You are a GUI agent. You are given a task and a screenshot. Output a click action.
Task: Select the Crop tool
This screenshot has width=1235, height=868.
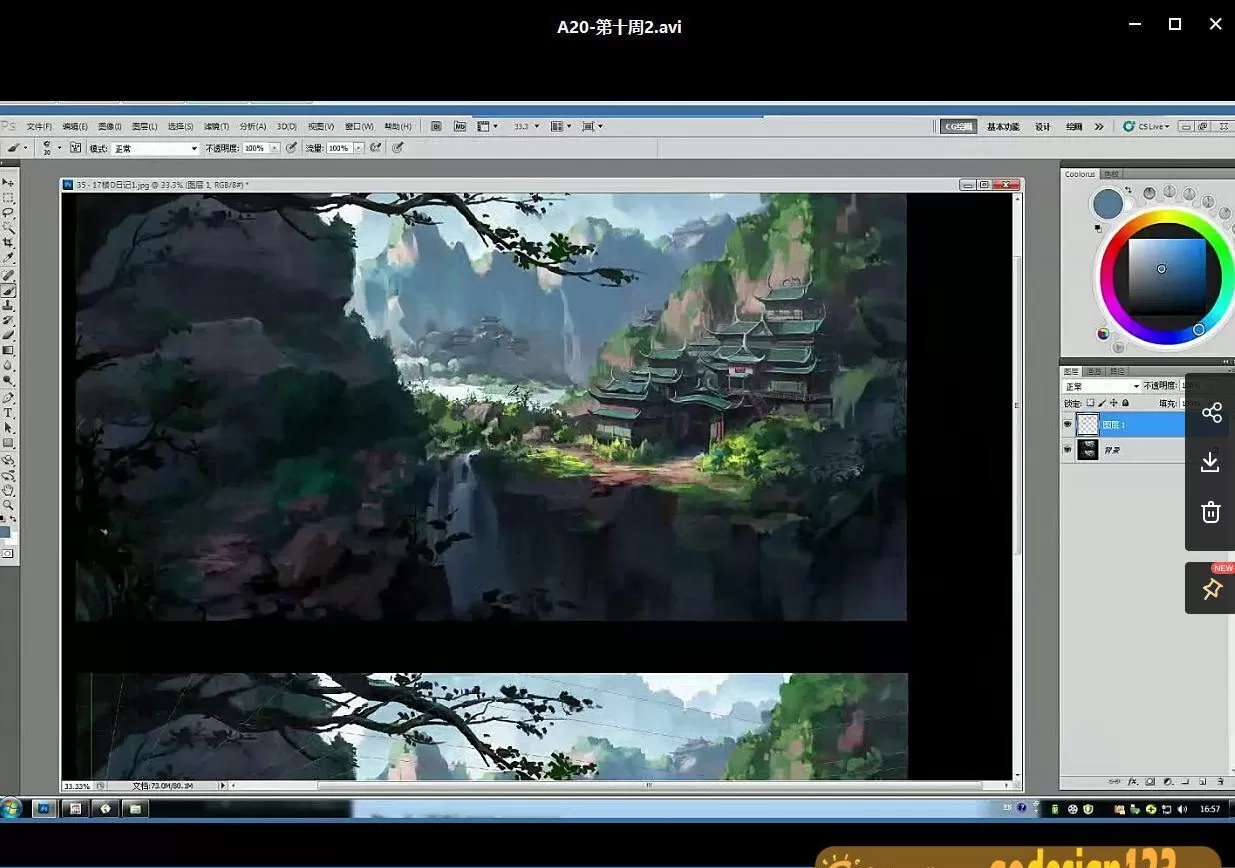8,243
